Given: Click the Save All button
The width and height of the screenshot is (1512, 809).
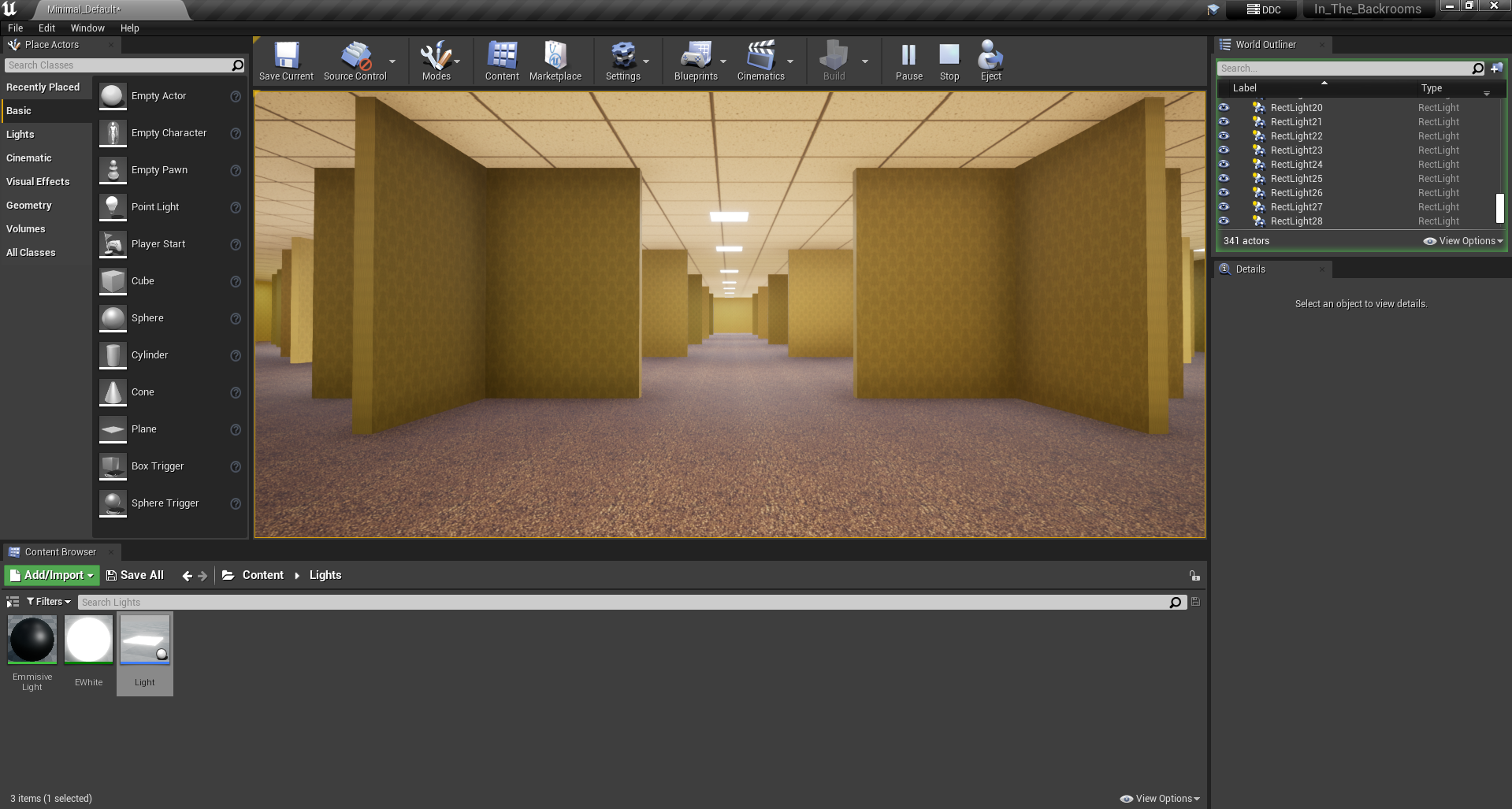Looking at the screenshot, I should point(135,576).
